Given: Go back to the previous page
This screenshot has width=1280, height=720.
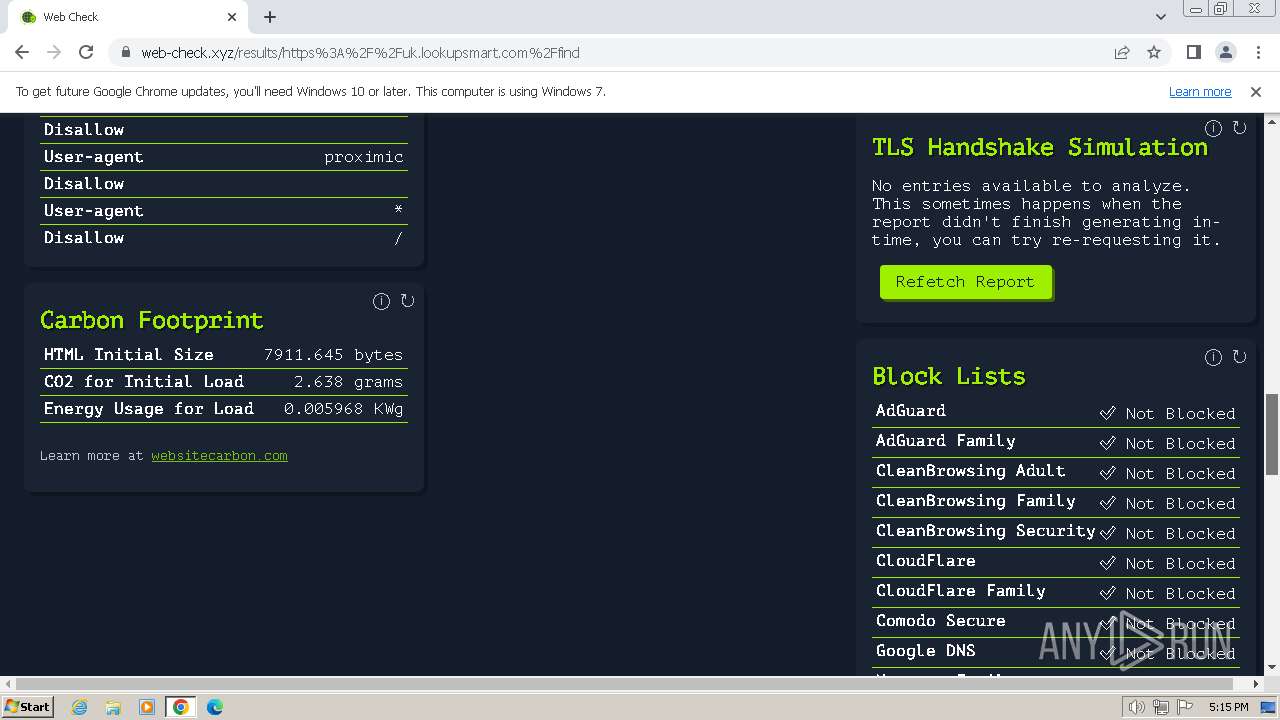Looking at the screenshot, I should point(22,52).
